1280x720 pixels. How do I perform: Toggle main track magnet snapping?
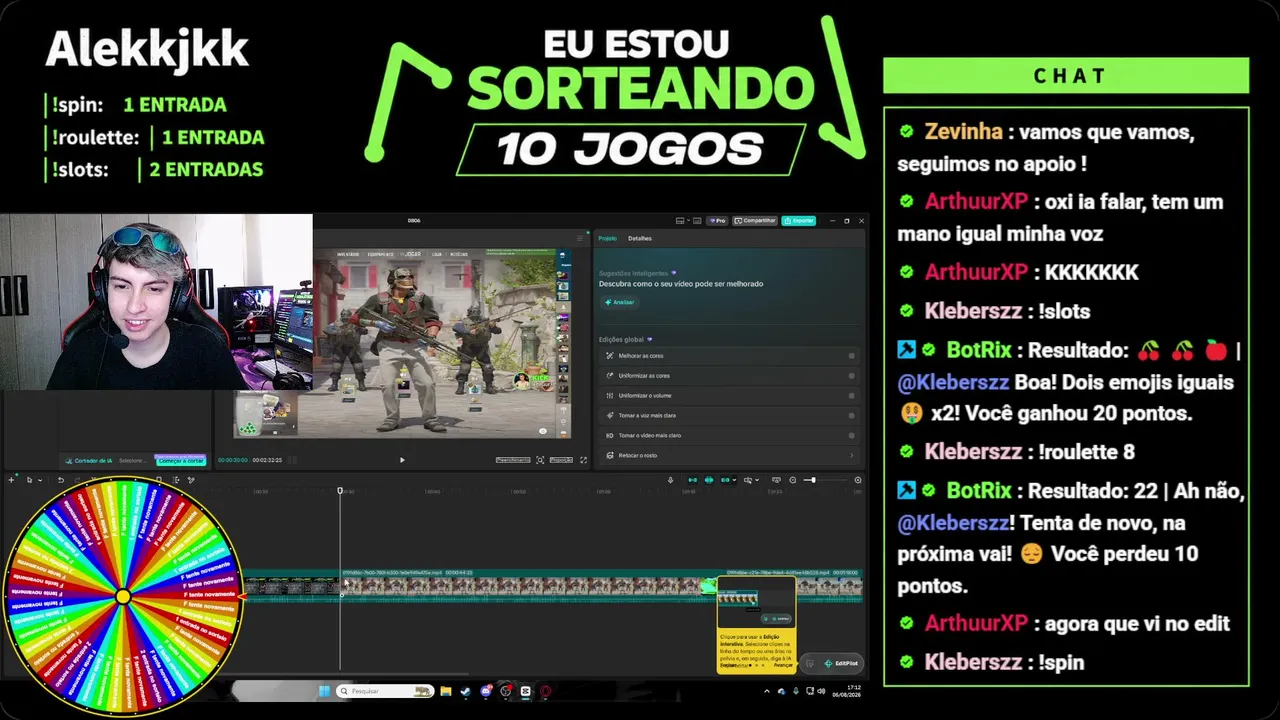pos(691,480)
